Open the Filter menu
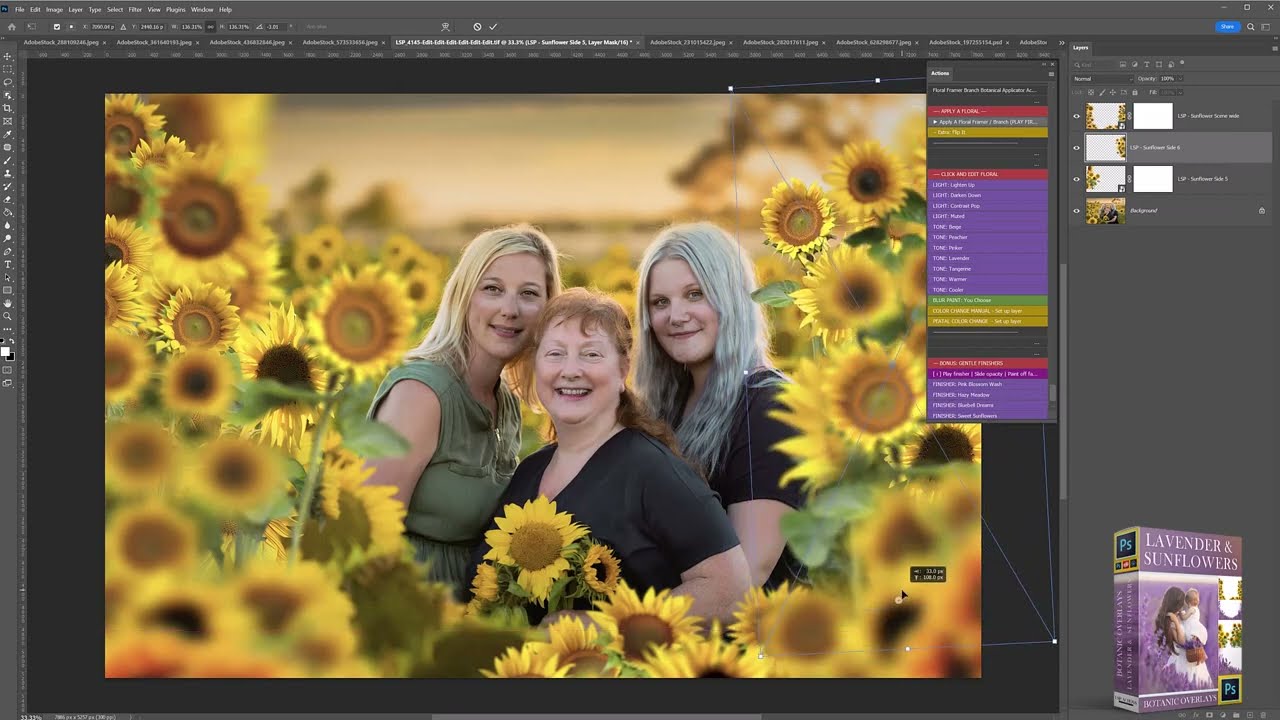Image resolution: width=1280 pixels, height=720 pixels. click(135, 9)
